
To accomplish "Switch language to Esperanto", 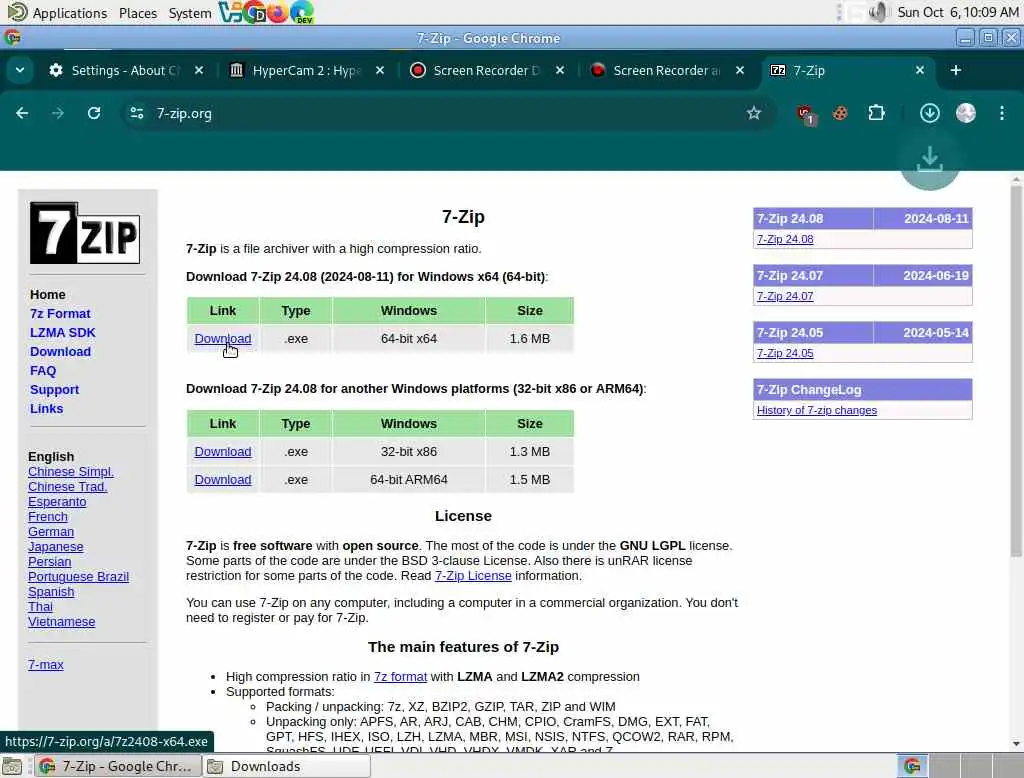I will click(x=57, y=502).
